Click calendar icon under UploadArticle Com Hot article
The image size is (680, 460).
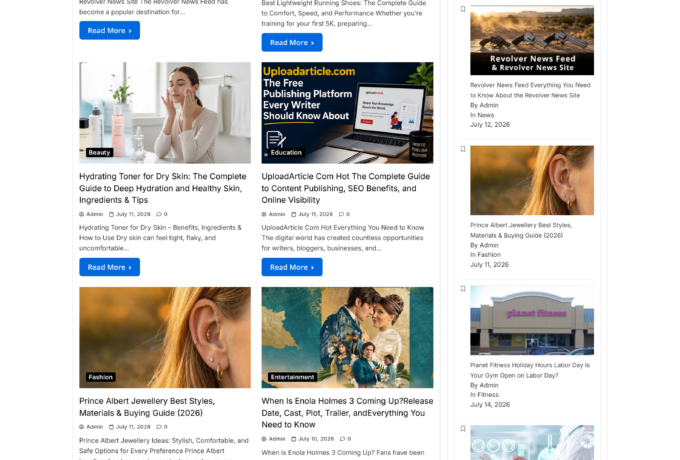294,214
